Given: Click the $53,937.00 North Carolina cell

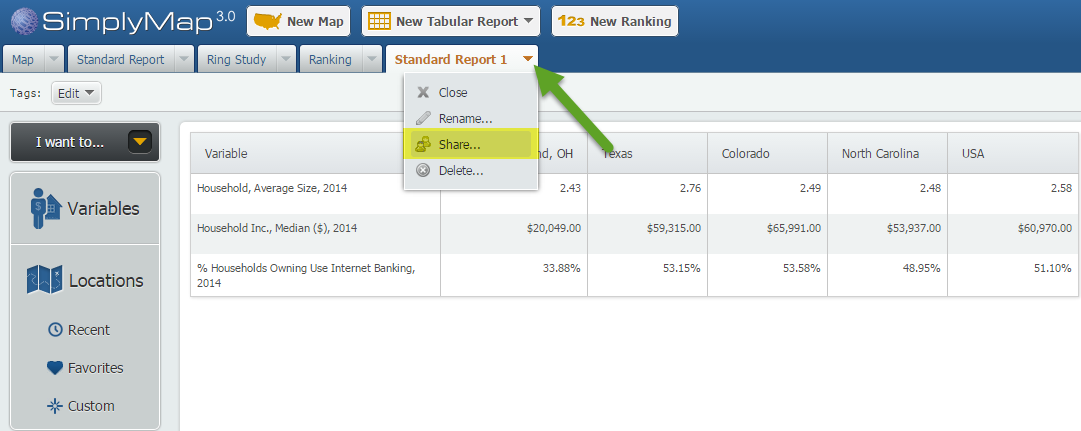Looking at the screenshot, I should tap(887, 234).
